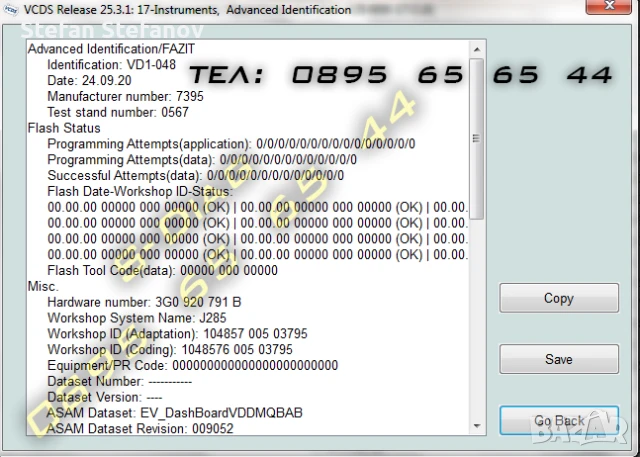Select 'Hardware number: 3G0 920 791 B'
640x457 pixels.
click(x=144, y=302)
